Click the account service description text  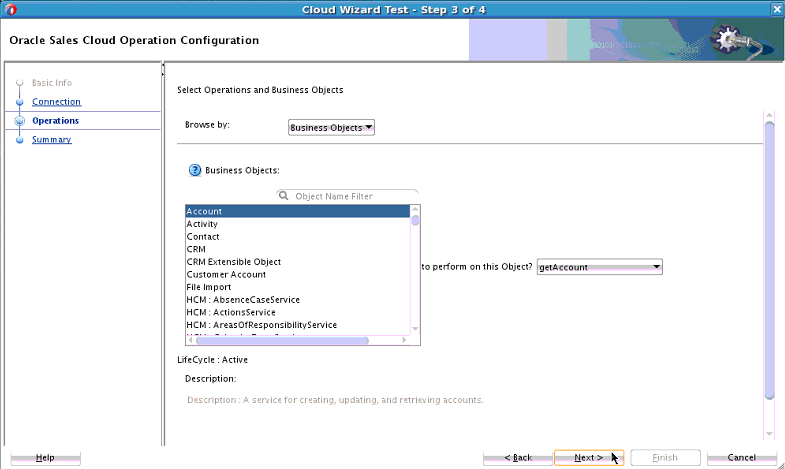coord(335,400)
